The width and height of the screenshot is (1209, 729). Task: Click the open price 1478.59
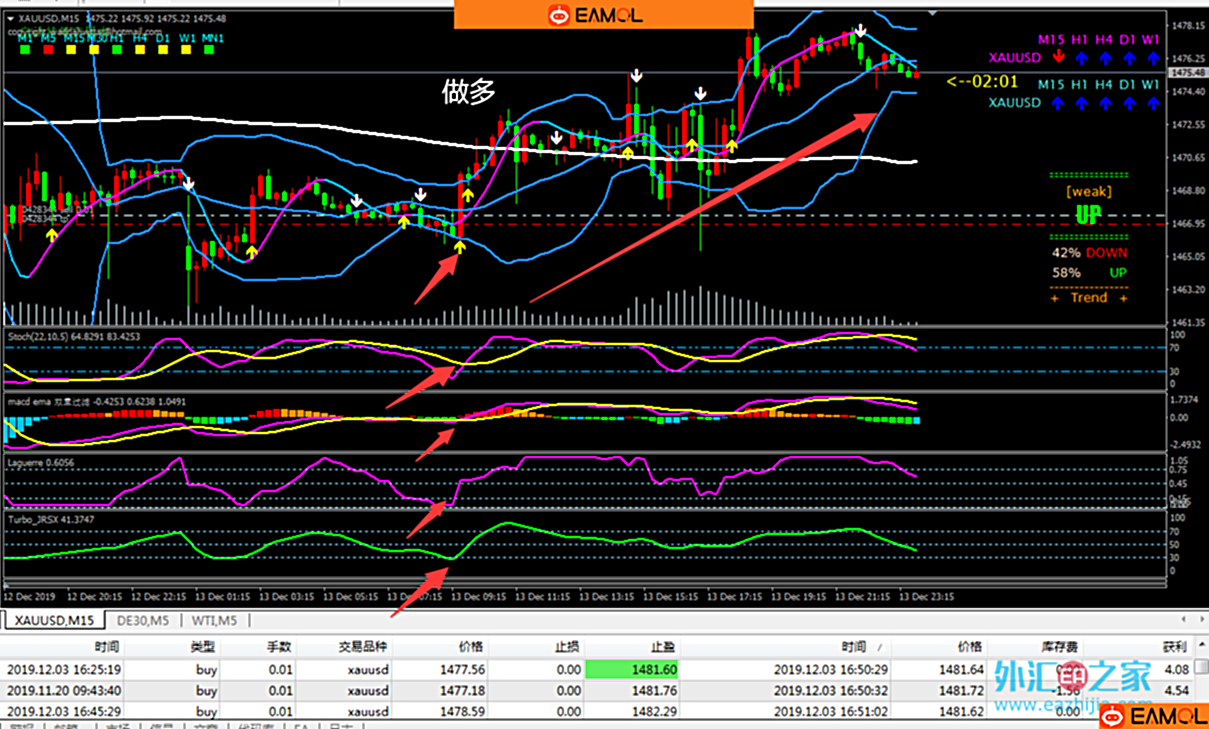click(464, 711)
